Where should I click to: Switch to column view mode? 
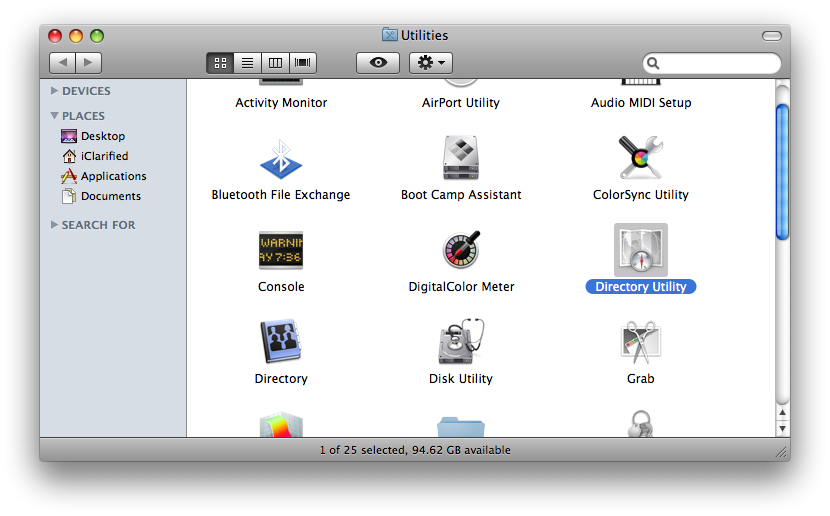(275, 63)
